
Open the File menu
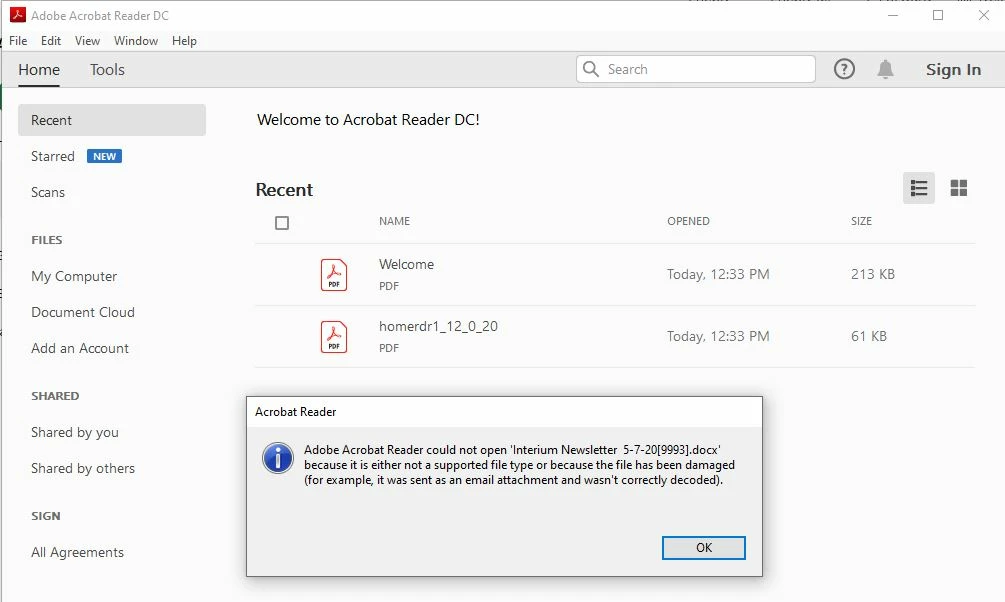click(x=18, y=41)
